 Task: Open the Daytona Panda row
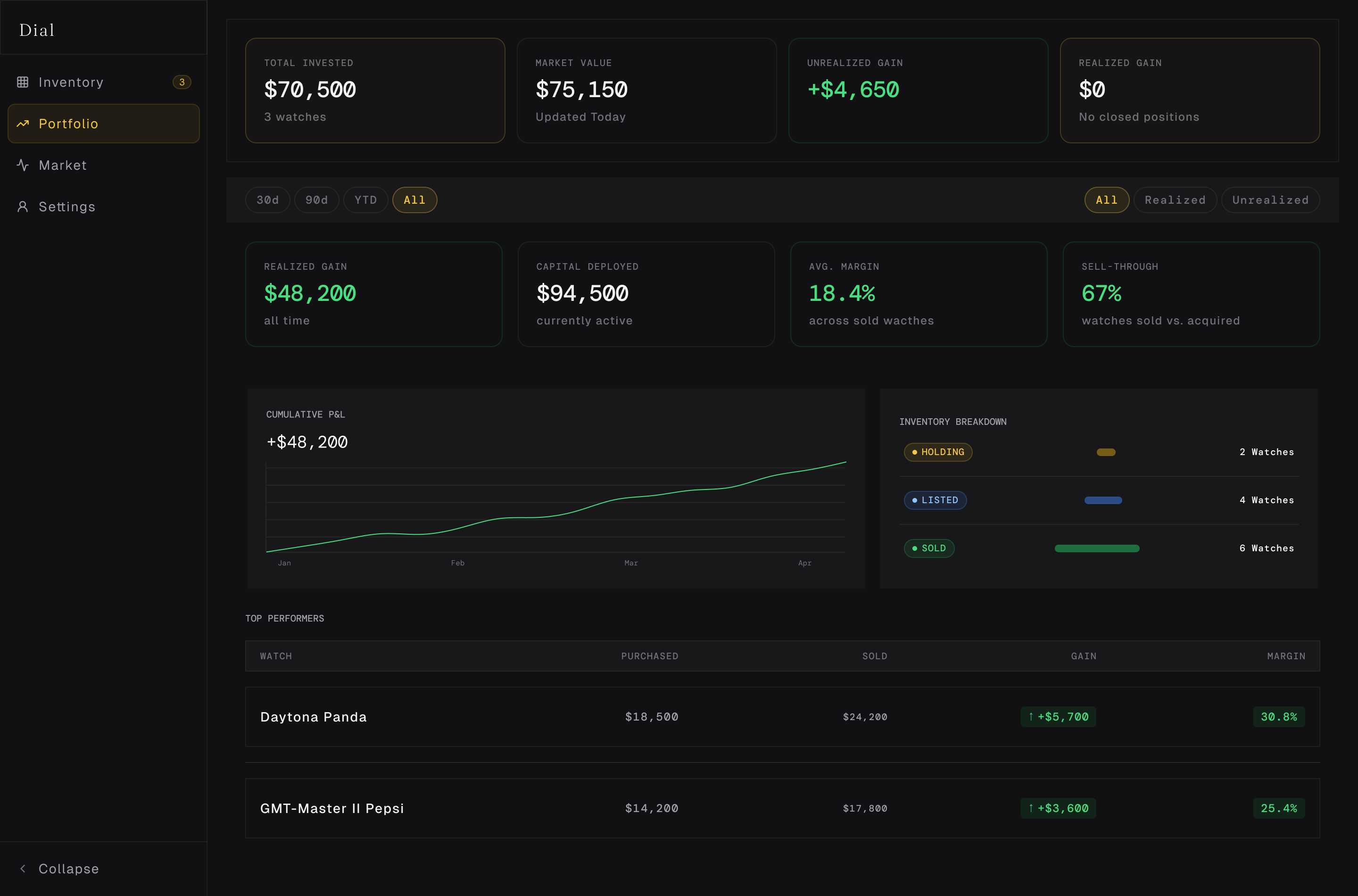782,717
